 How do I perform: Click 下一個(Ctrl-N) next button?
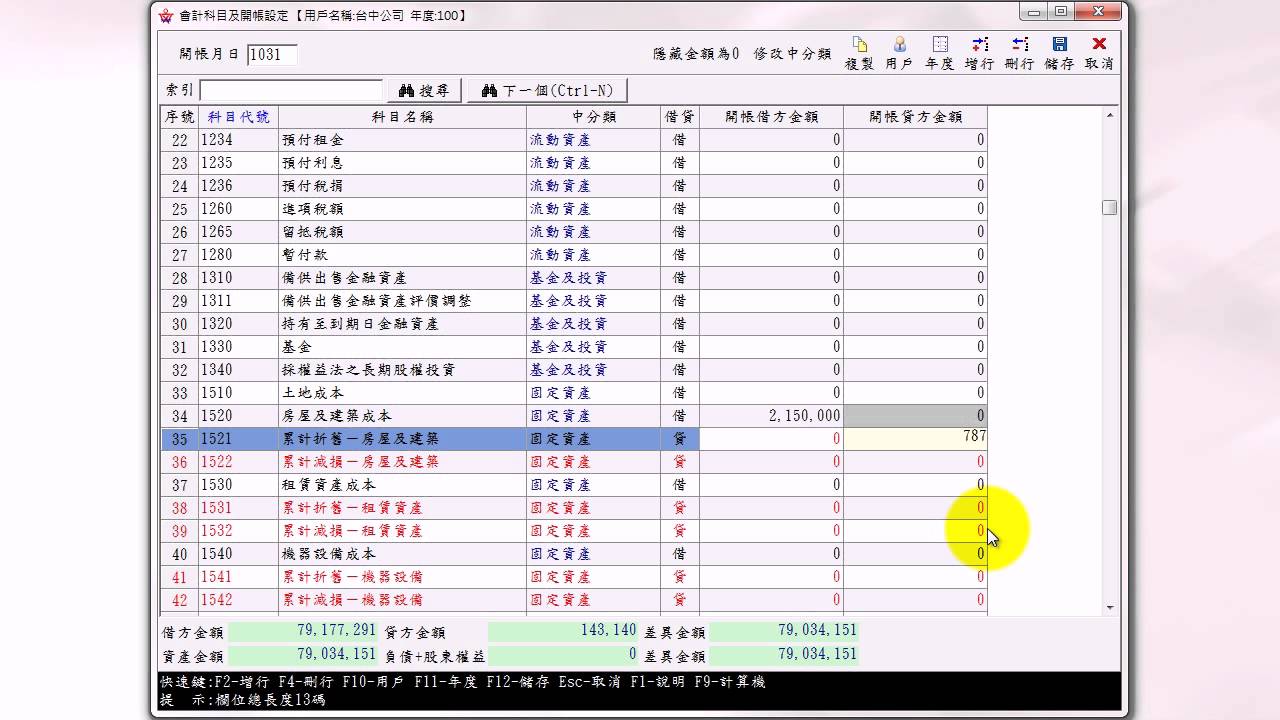547,91
